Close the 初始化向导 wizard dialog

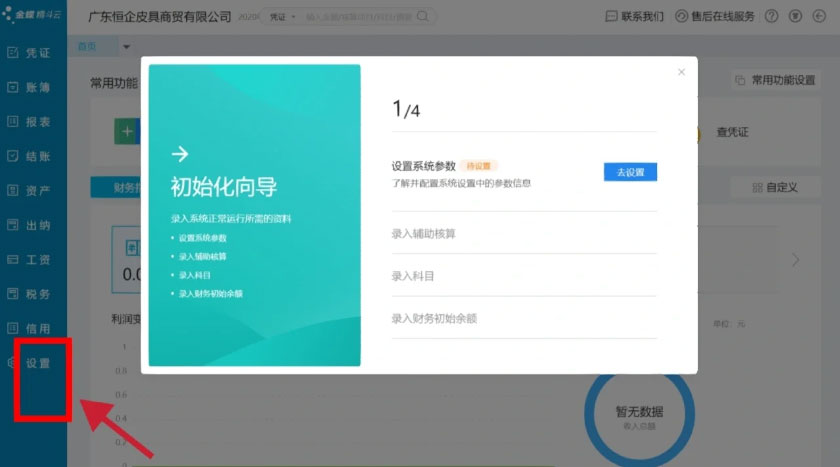pos(681,72)
